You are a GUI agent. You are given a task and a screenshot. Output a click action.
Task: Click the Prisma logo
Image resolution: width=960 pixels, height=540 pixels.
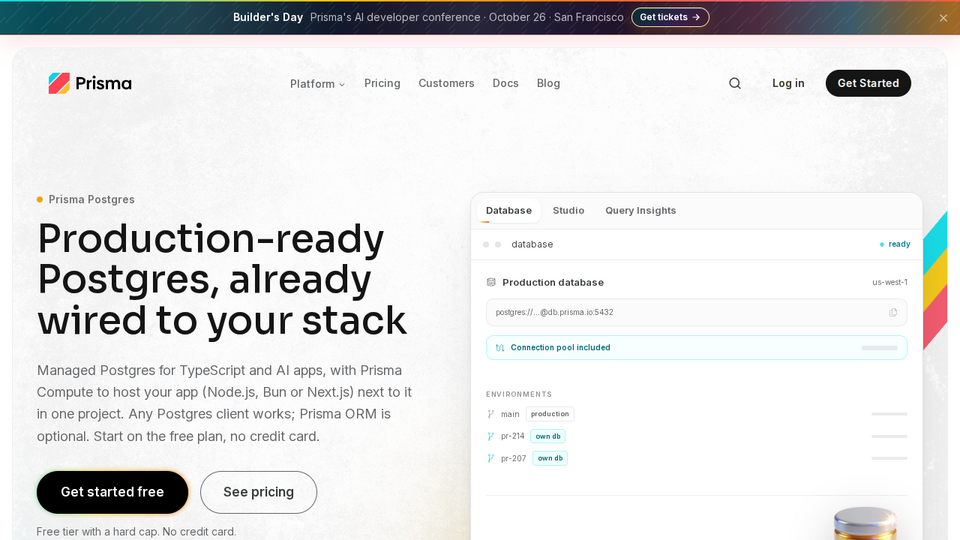[x=90, y=83]
